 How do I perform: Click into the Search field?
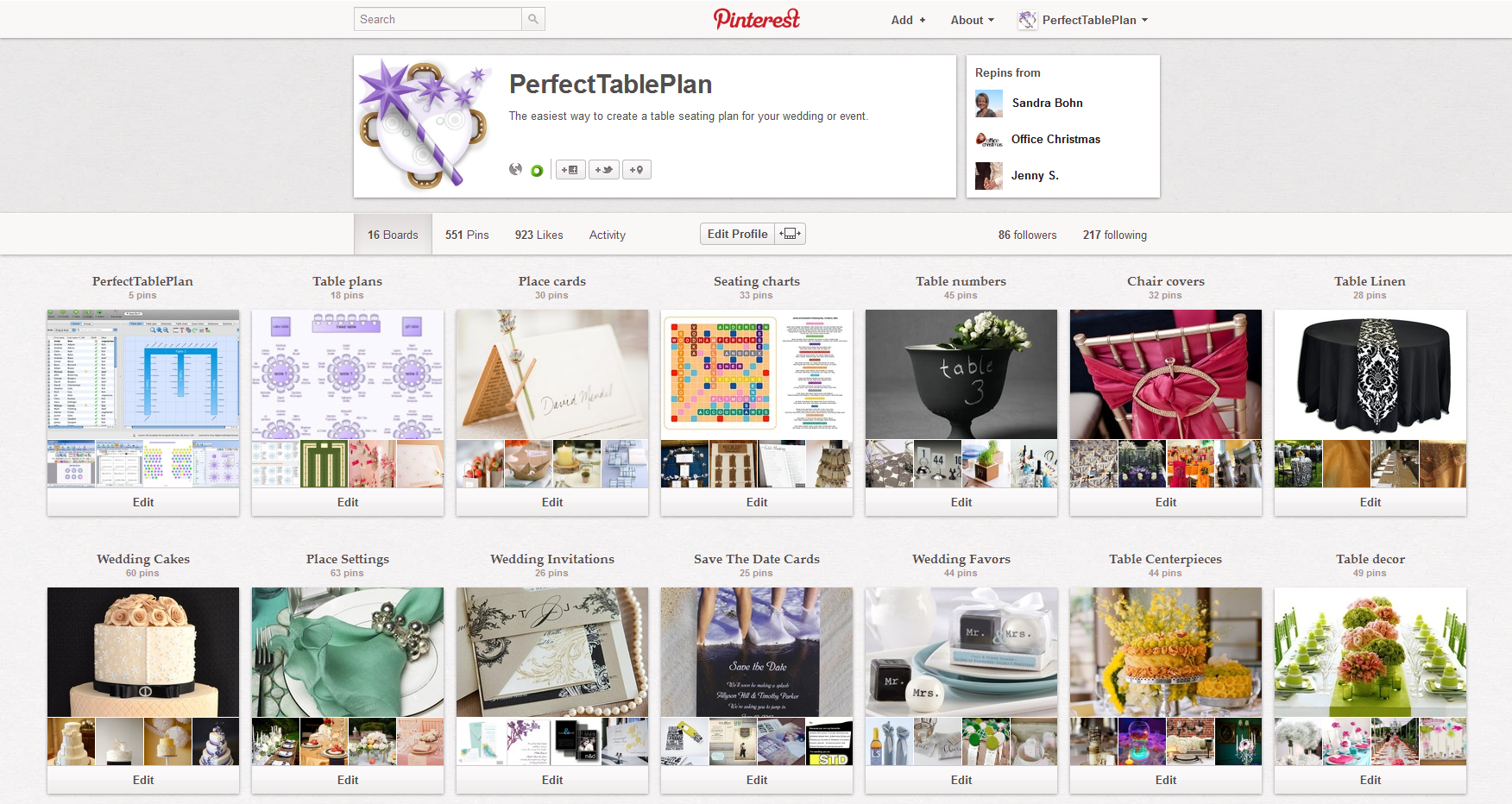coord(438,19)
